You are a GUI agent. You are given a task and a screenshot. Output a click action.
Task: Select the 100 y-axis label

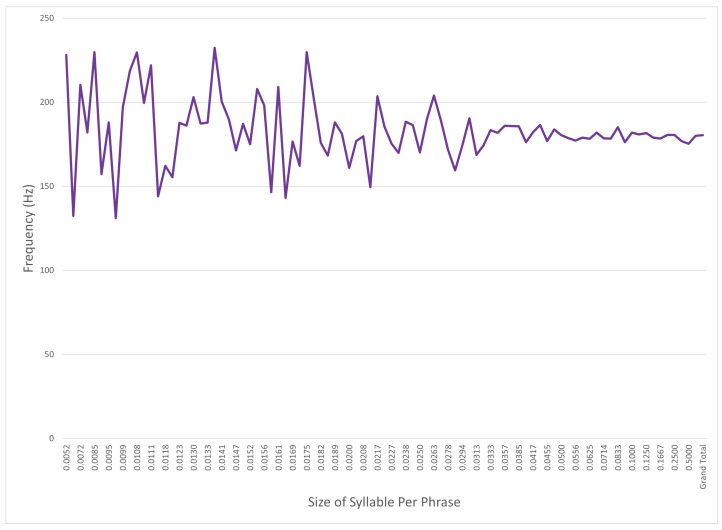point(47,270)
